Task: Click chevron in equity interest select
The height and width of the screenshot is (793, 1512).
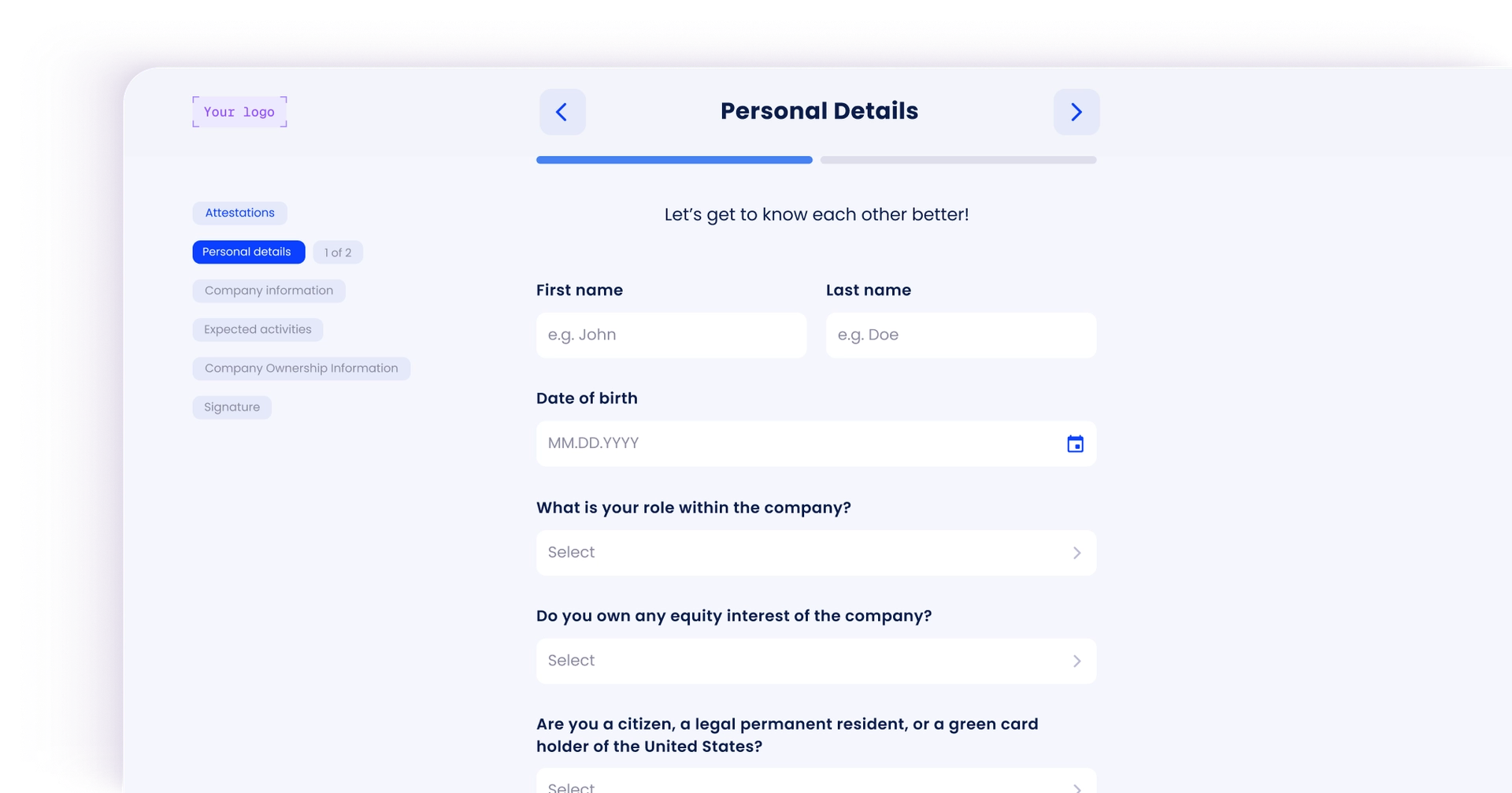Action: 1077,661
